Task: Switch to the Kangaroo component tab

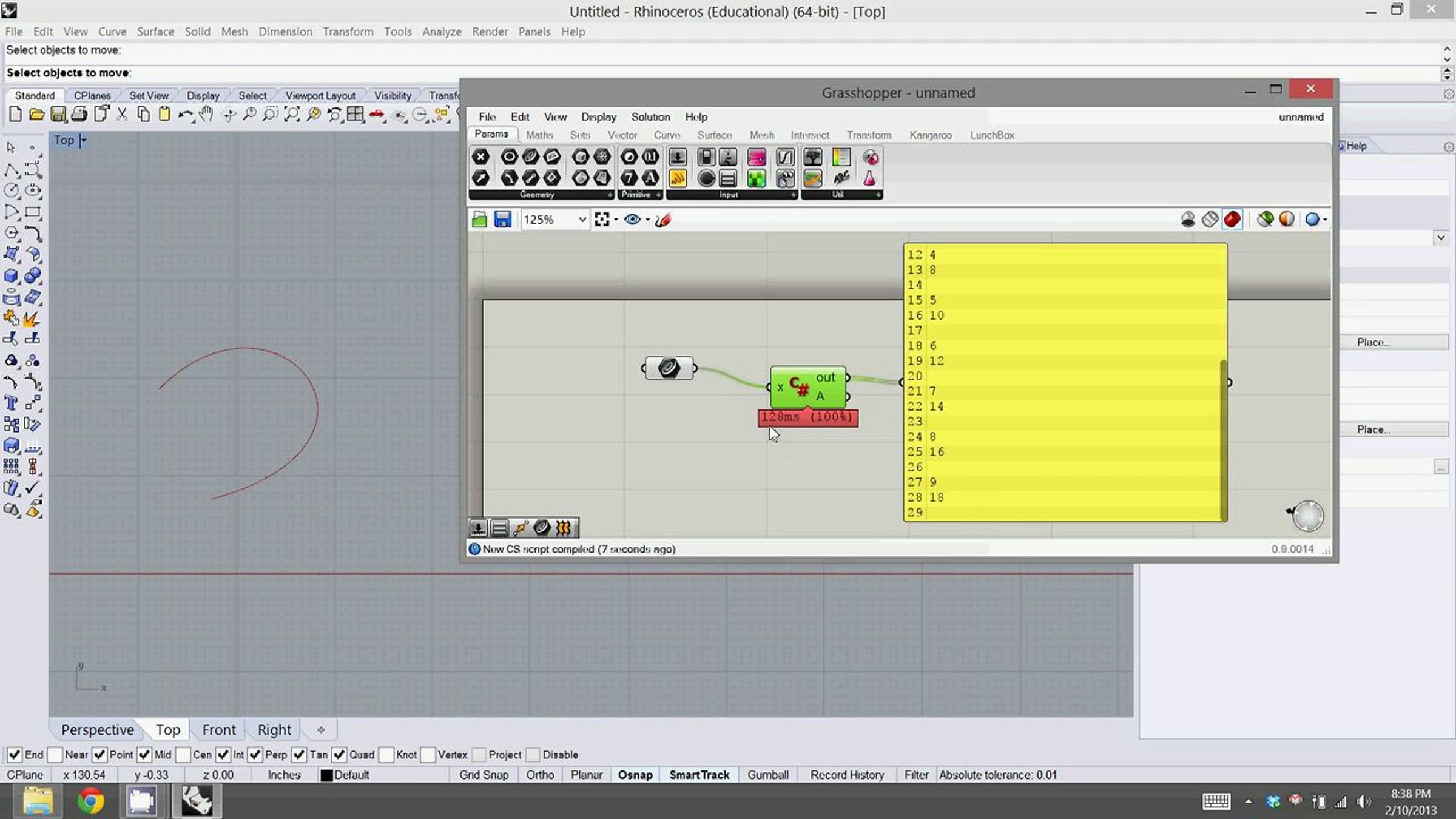Action: coord(930,135)
